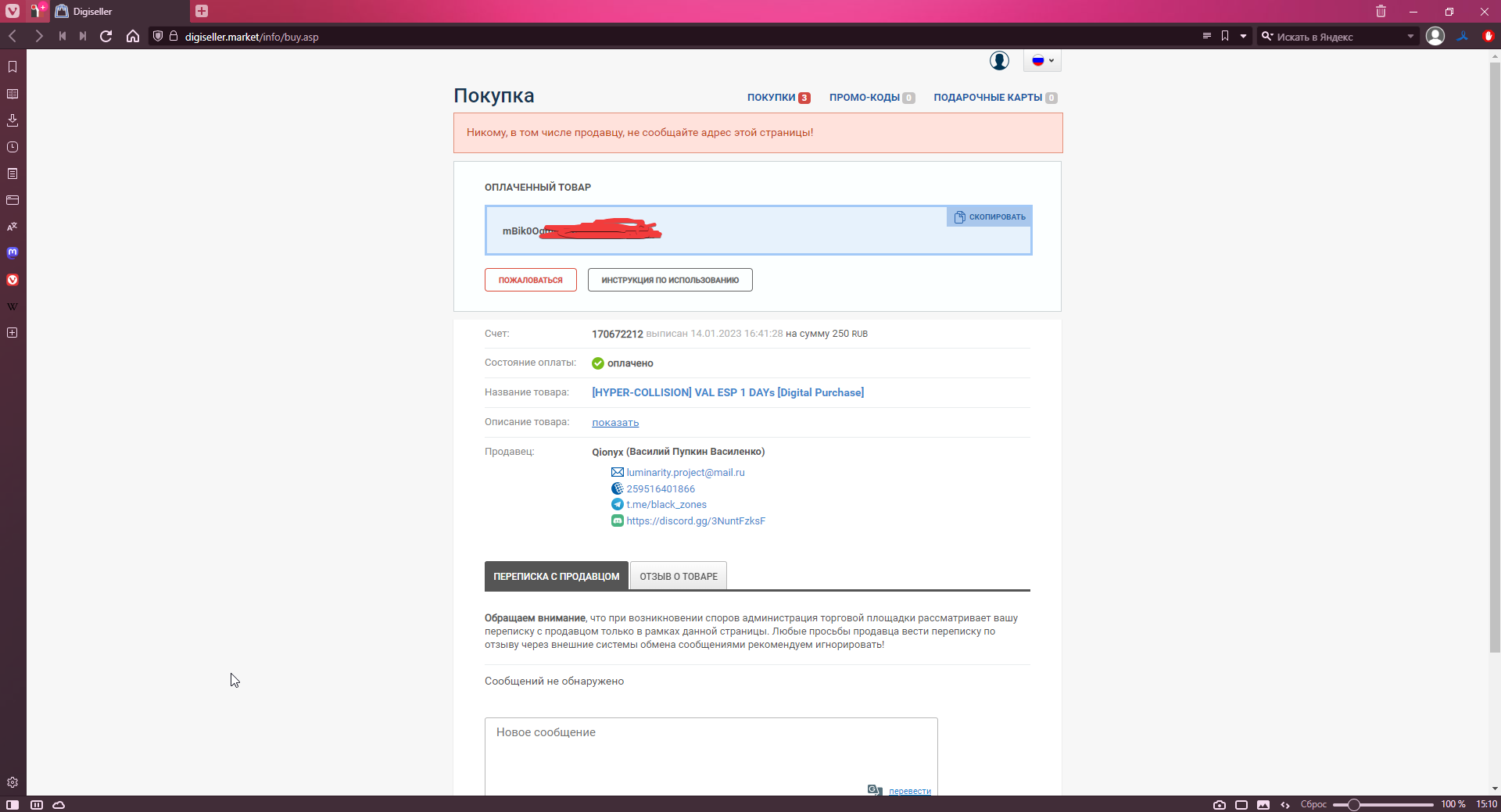Open the HYPER-COLLISION VAL ESP product link

[728, 392]
